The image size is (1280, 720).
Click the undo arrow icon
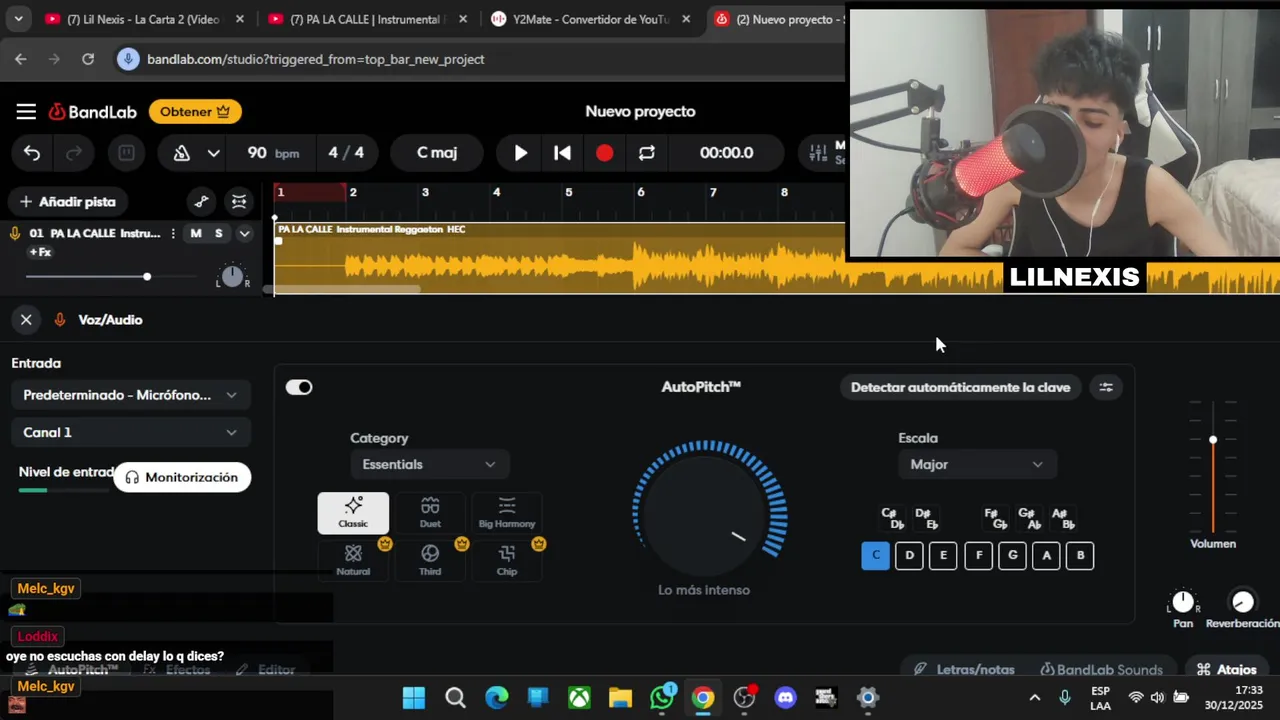pos(32,153)
